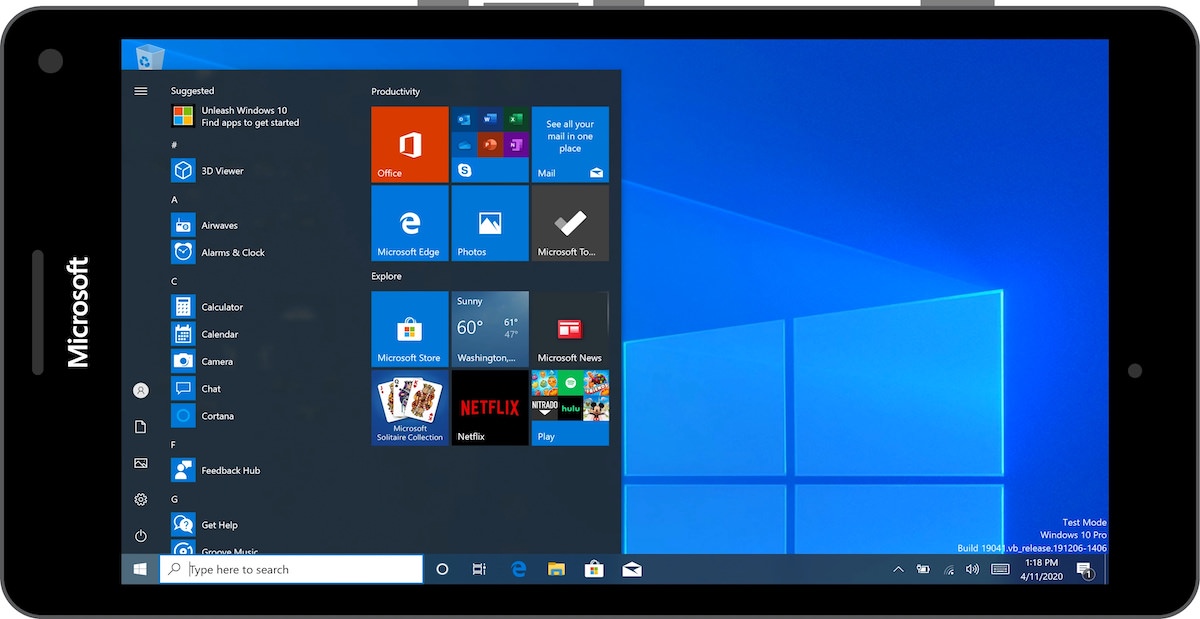The image size is (1200, 619).
Task: Click the 'F' letter header in app list
Action: coord(174,444)
